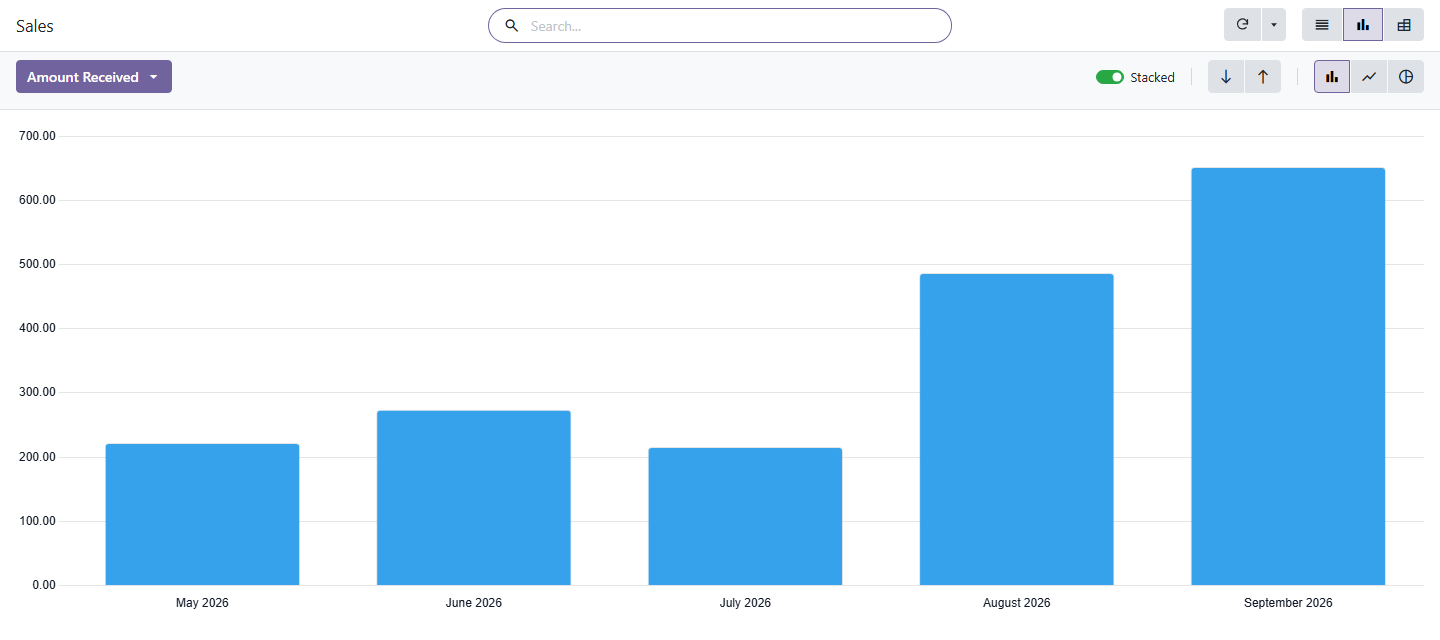Click the Sales page title
Image resolution: width=1440 pixels, height=640 pixels.
click(35, 26)
